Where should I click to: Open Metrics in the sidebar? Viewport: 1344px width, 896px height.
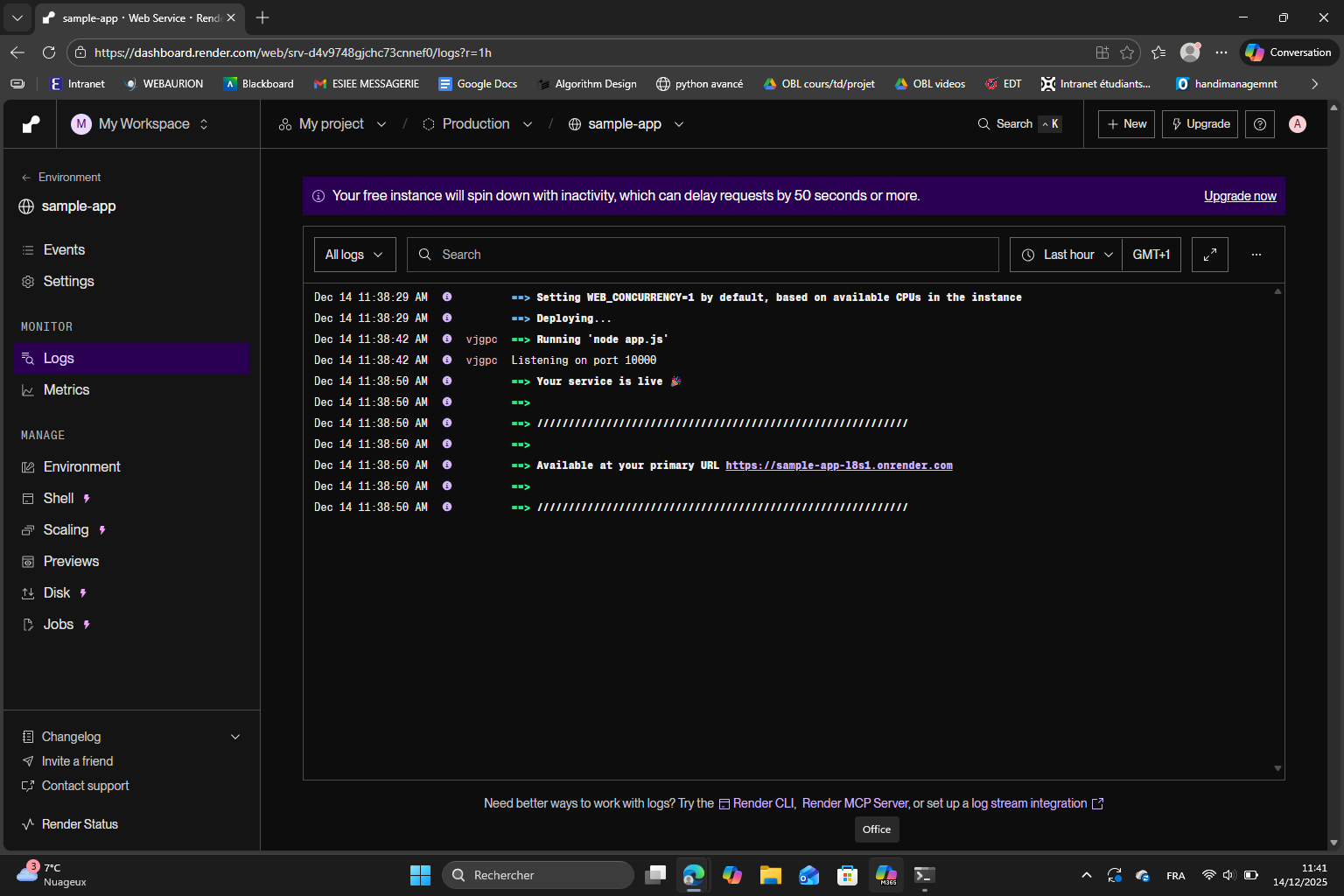66,390
